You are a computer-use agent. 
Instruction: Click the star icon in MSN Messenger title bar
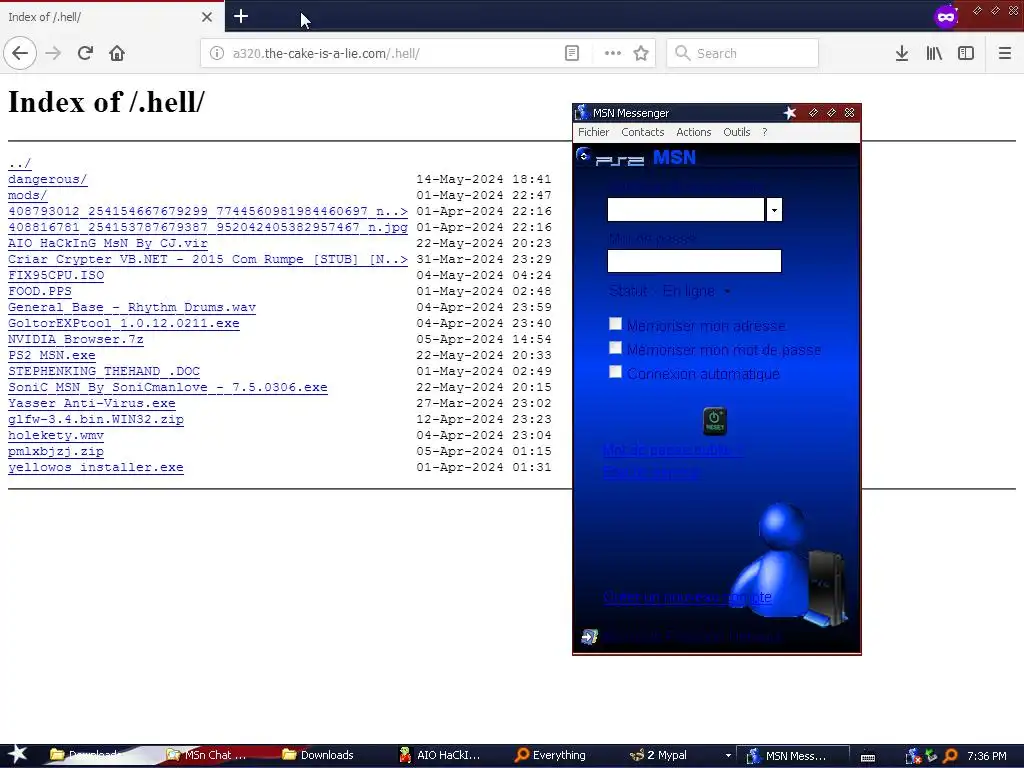(790, 113)
